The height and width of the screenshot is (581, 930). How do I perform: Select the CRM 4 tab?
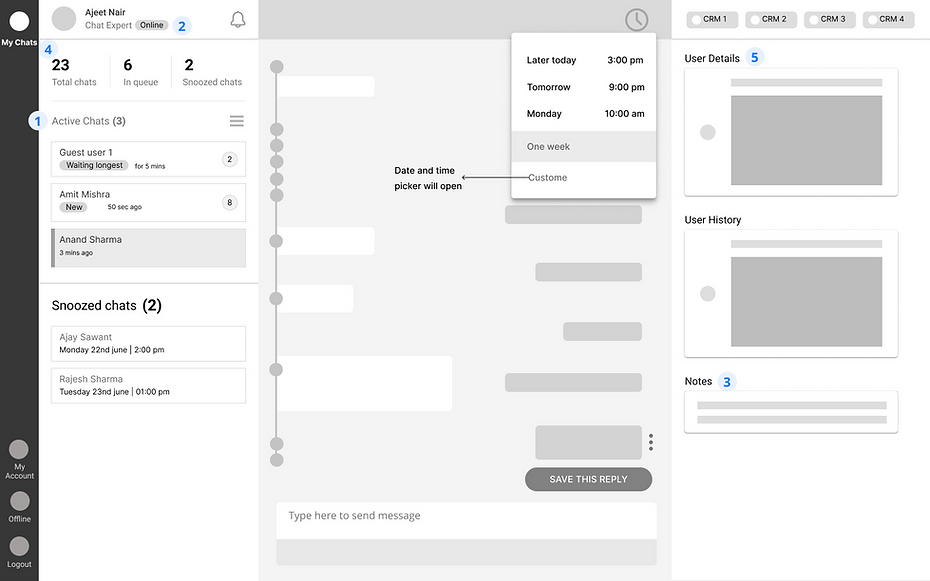tap(888, 20)
